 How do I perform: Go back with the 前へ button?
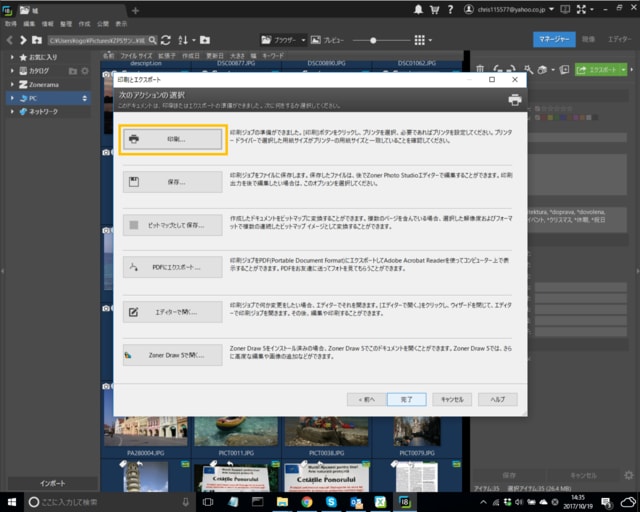coord(366,399)
